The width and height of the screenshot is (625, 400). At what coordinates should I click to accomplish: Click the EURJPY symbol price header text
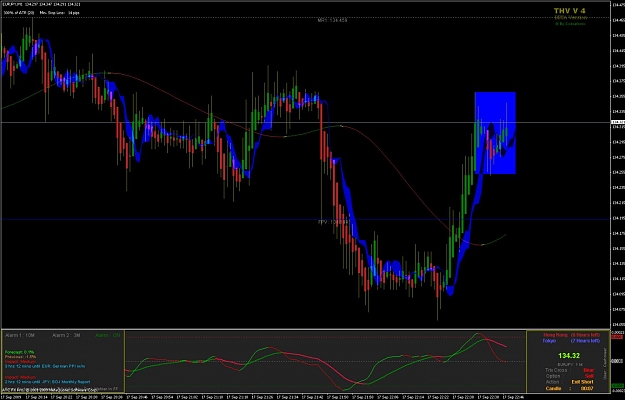(x=42, y=5)
